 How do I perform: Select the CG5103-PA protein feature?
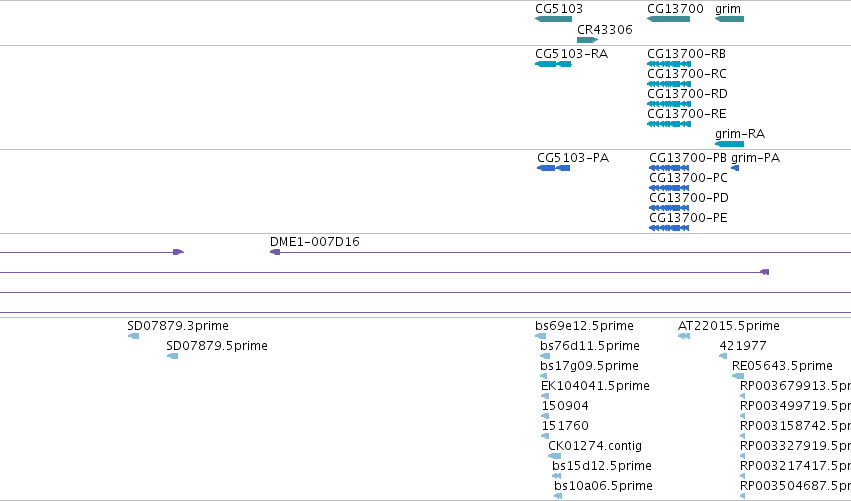pyautogui.click(x=554, y=168)
